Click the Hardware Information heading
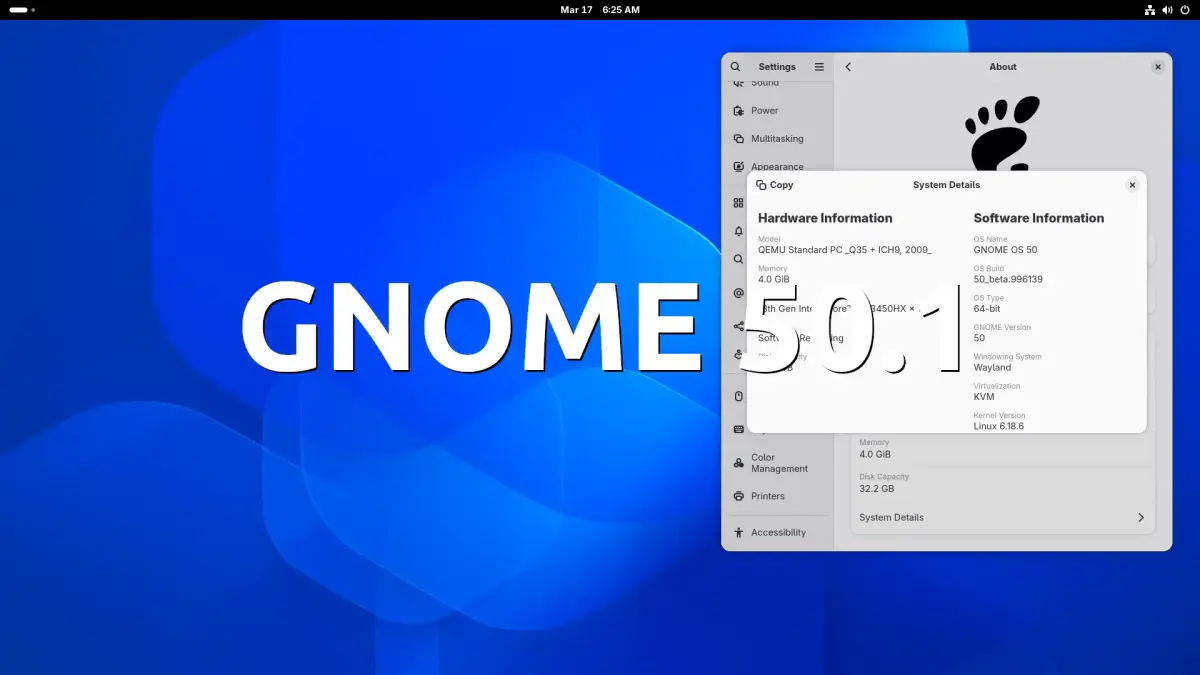This screenshot has width=1200, height=675. 825,218
